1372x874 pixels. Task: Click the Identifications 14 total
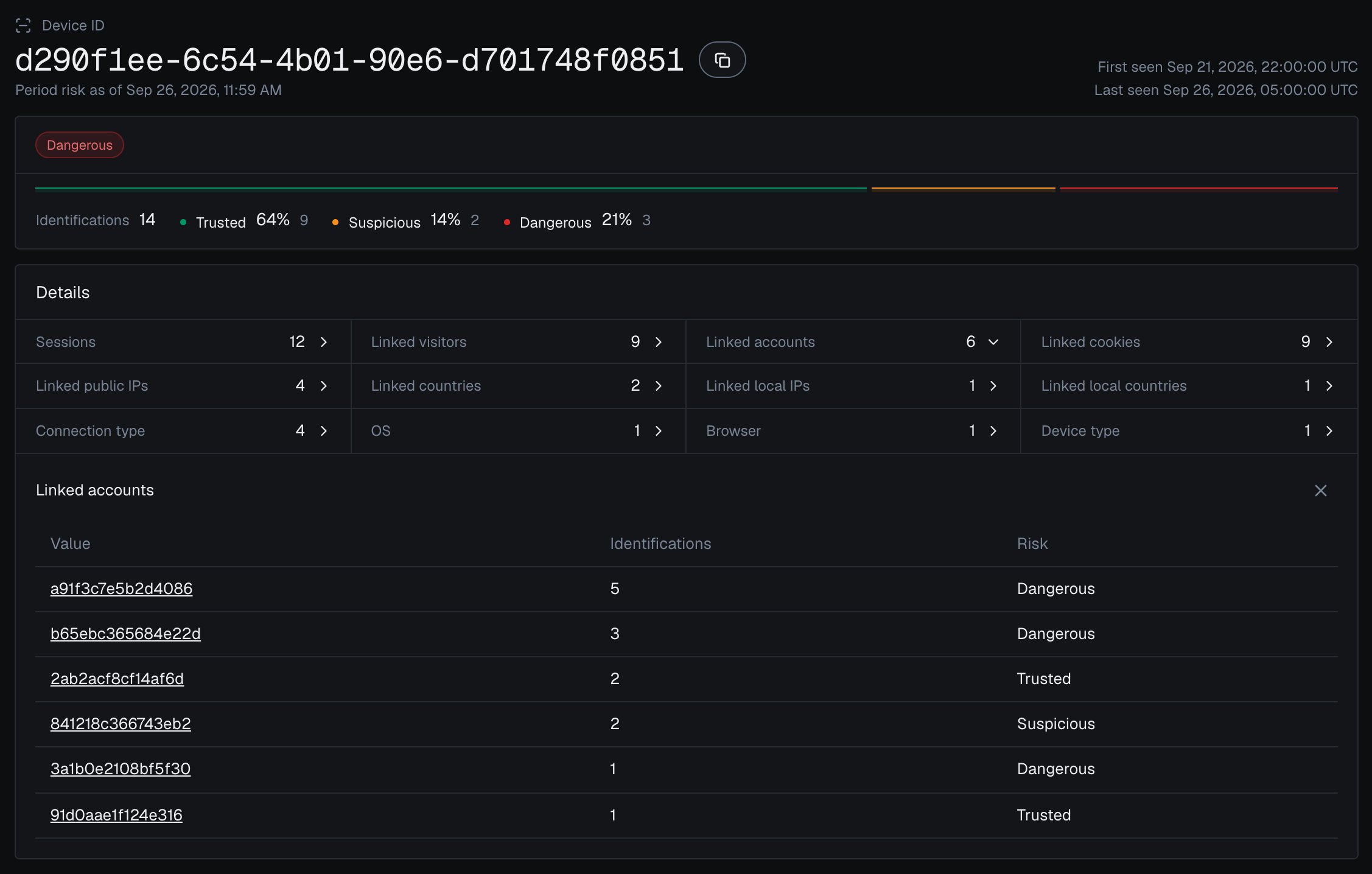96,220
